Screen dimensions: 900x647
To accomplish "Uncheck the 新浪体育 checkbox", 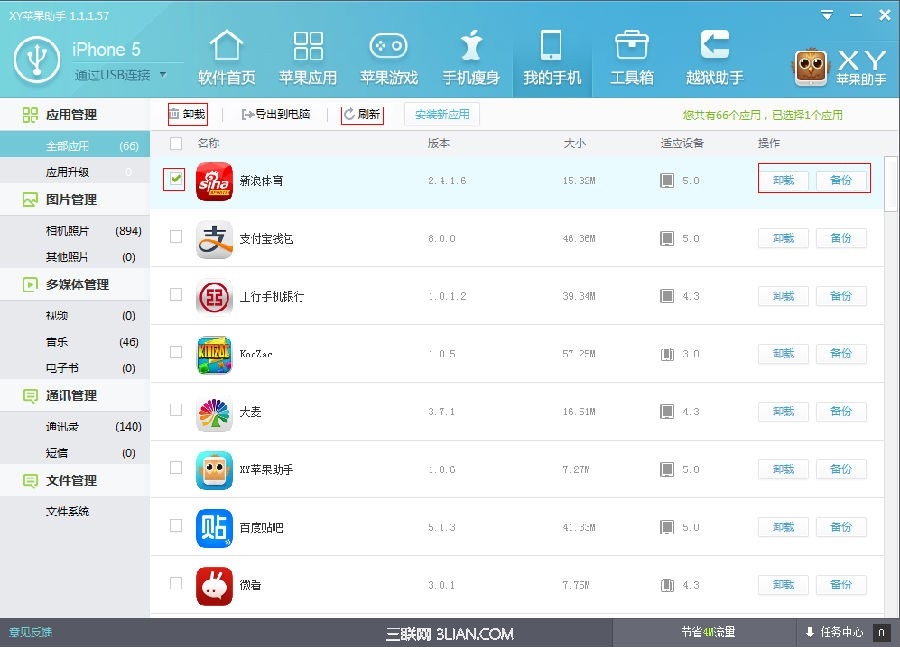I will (x=176, y=179).
